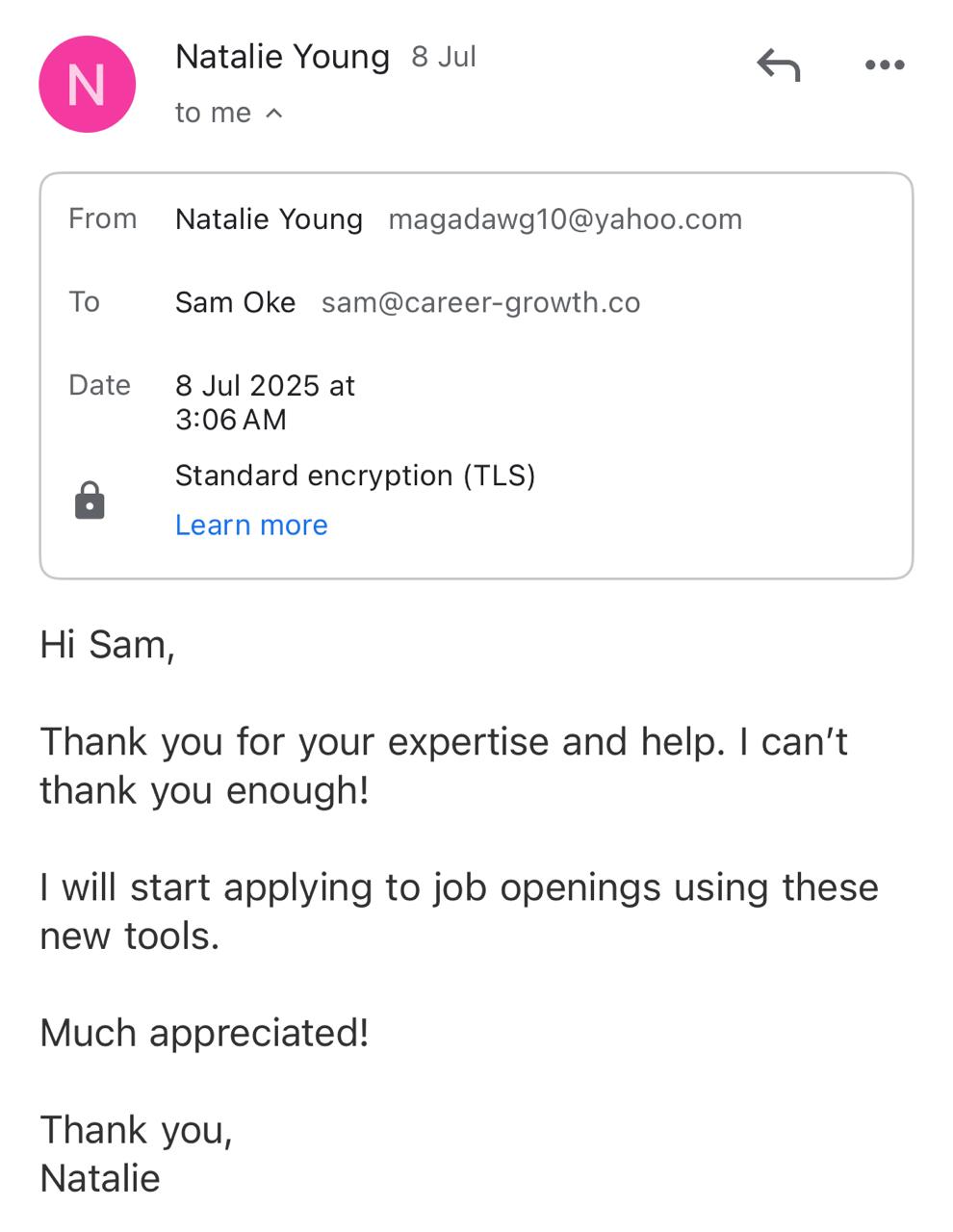Image resolution: width=953 pixels, height=1232 pixels.
Task: Tap the Standard encryption (TLS) text
Action: point(355,475)
